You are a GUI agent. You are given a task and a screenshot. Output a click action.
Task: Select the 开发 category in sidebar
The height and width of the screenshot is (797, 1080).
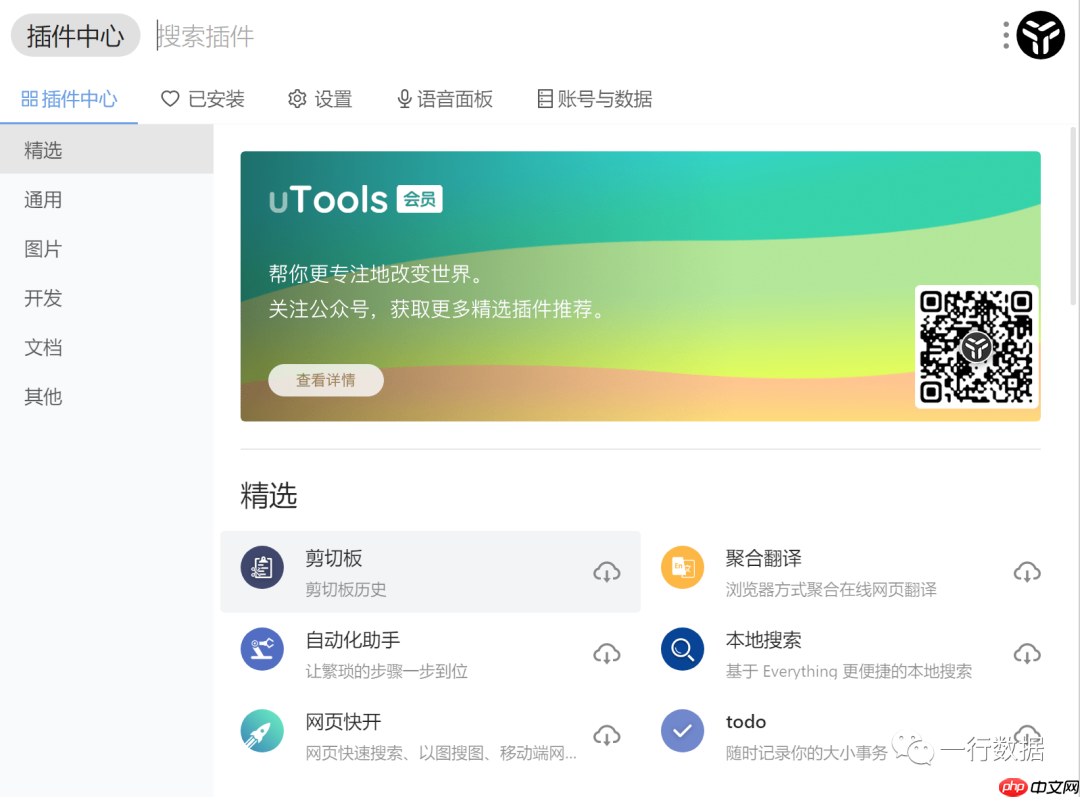(43, 298)
